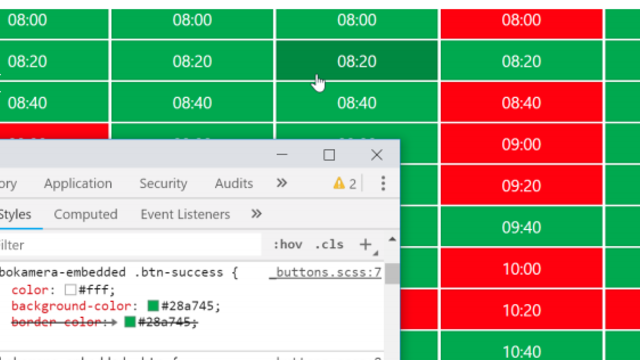Select 08:40 slot below highlighted 08:20
The width and height of the screenshot is (640, 360).
pos(357,102)
